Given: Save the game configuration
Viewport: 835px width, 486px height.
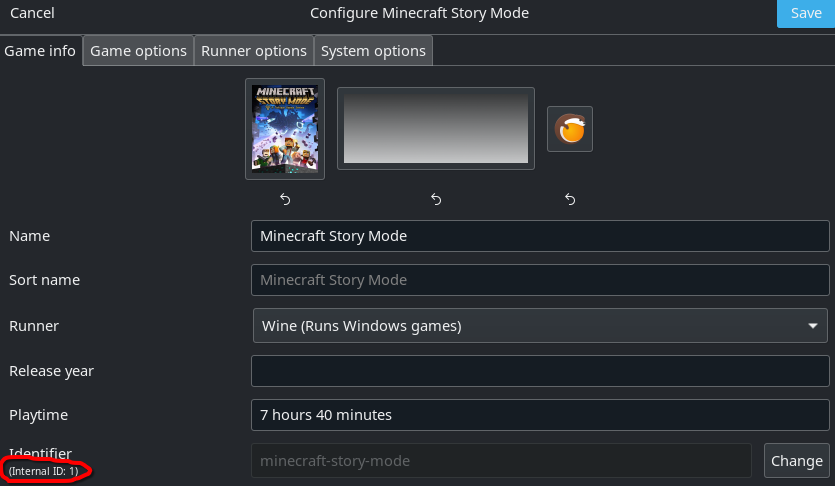Looking at the screenshot, I should coord(806,13).
